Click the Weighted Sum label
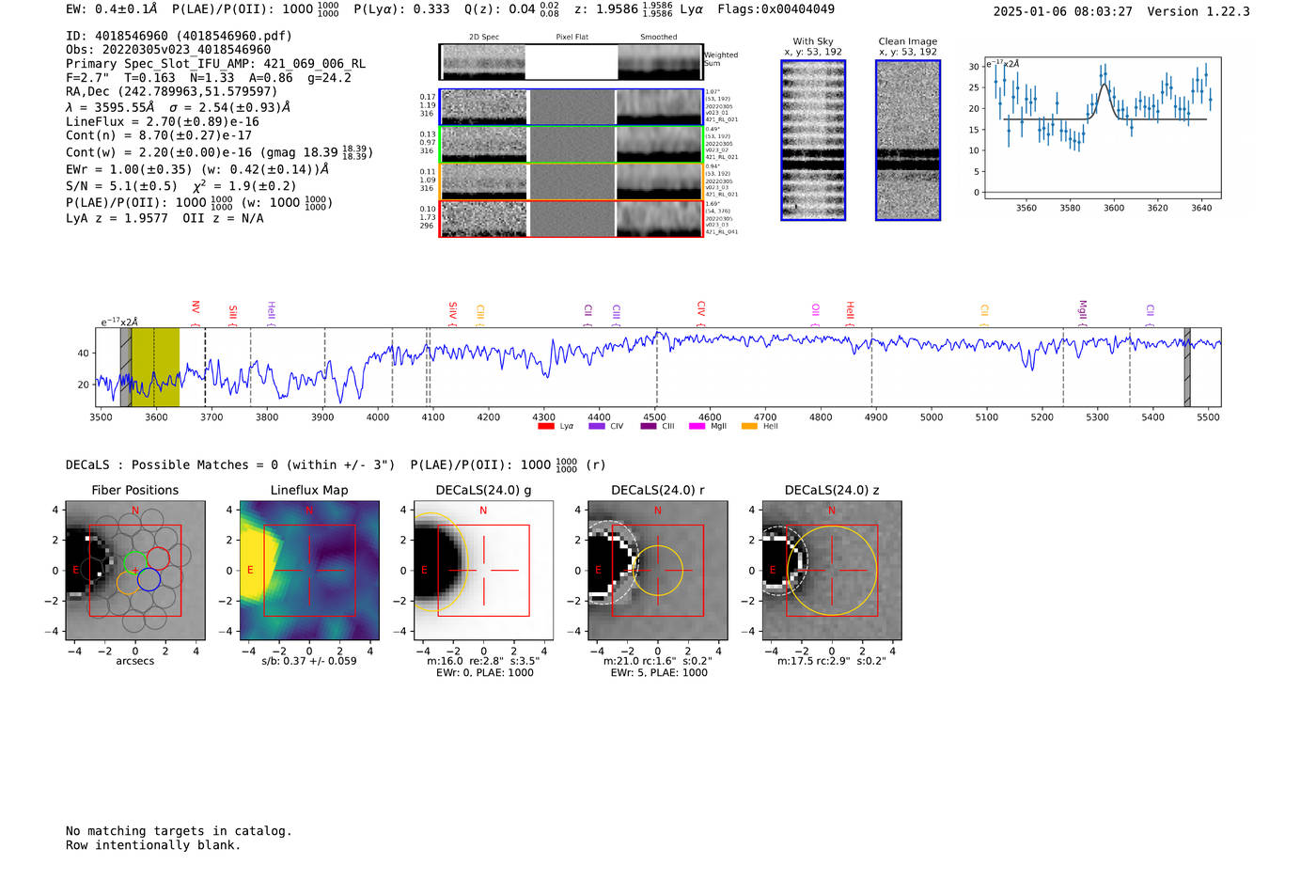 click(x=721, y=59)
